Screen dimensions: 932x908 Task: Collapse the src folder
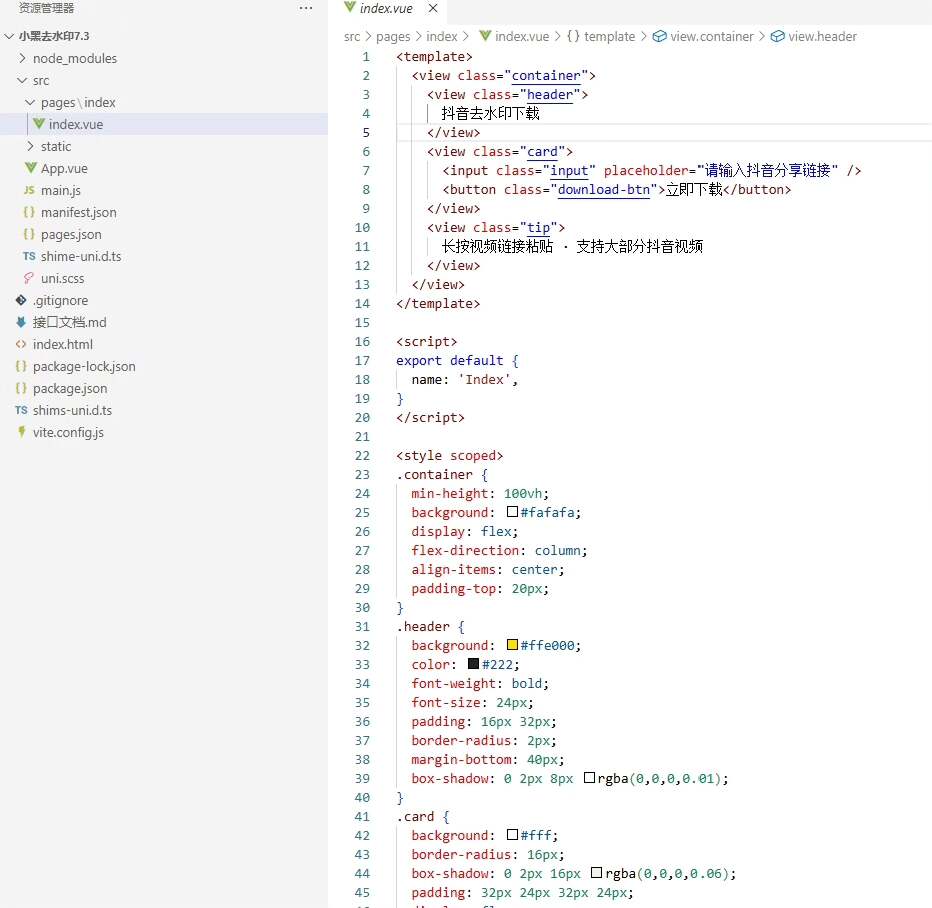point(22,80)
